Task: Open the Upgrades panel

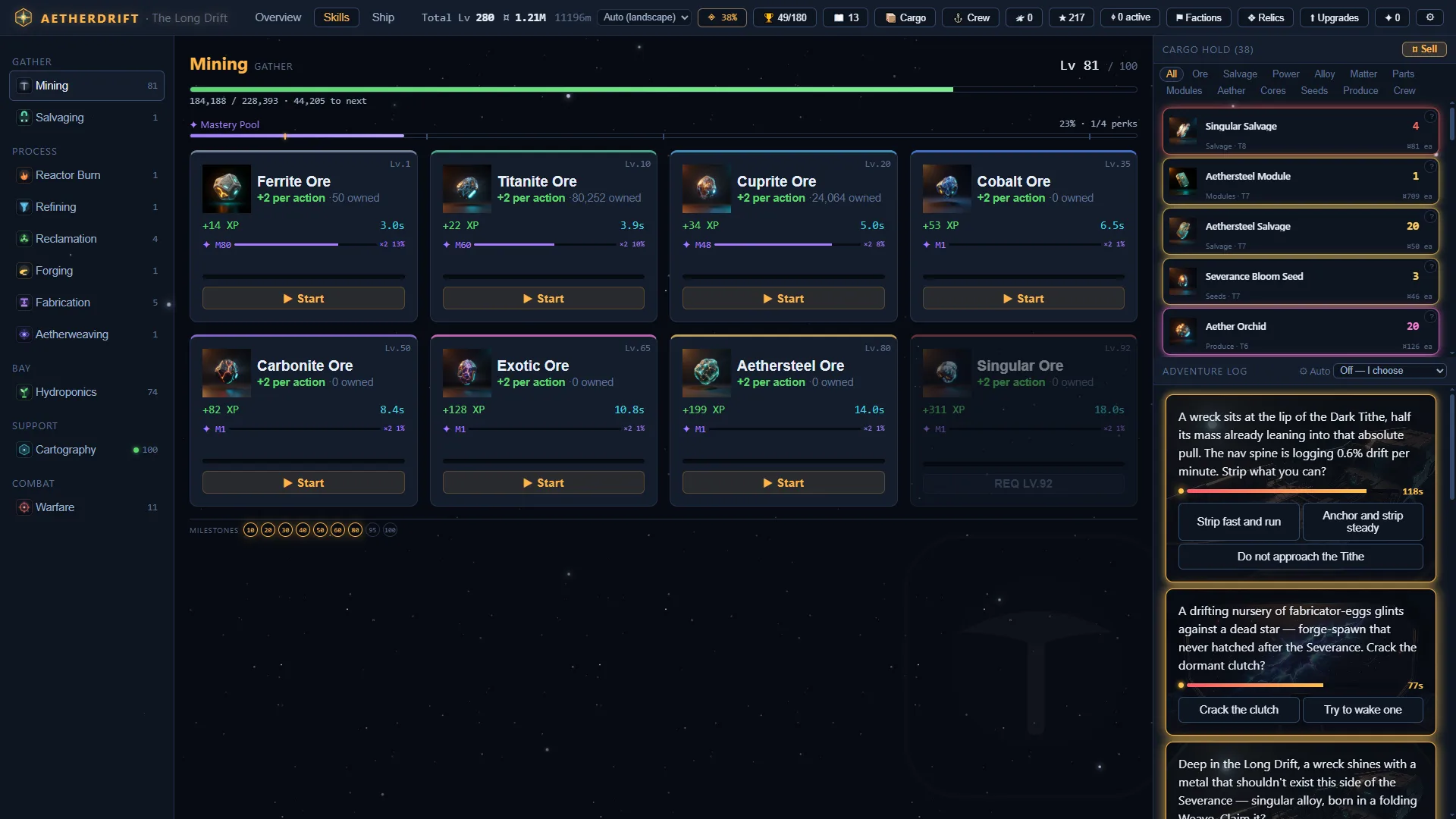Action: pos(1334,17)
